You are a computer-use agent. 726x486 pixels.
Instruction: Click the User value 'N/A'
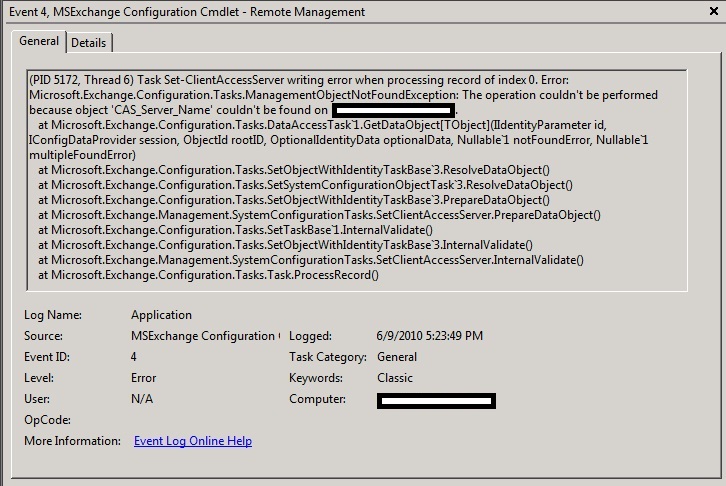[142, 399]
